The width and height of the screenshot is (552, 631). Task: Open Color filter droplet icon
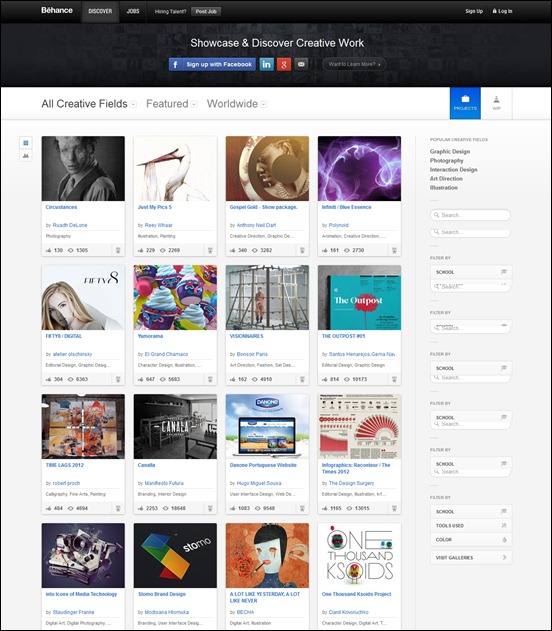click(504, 540)
